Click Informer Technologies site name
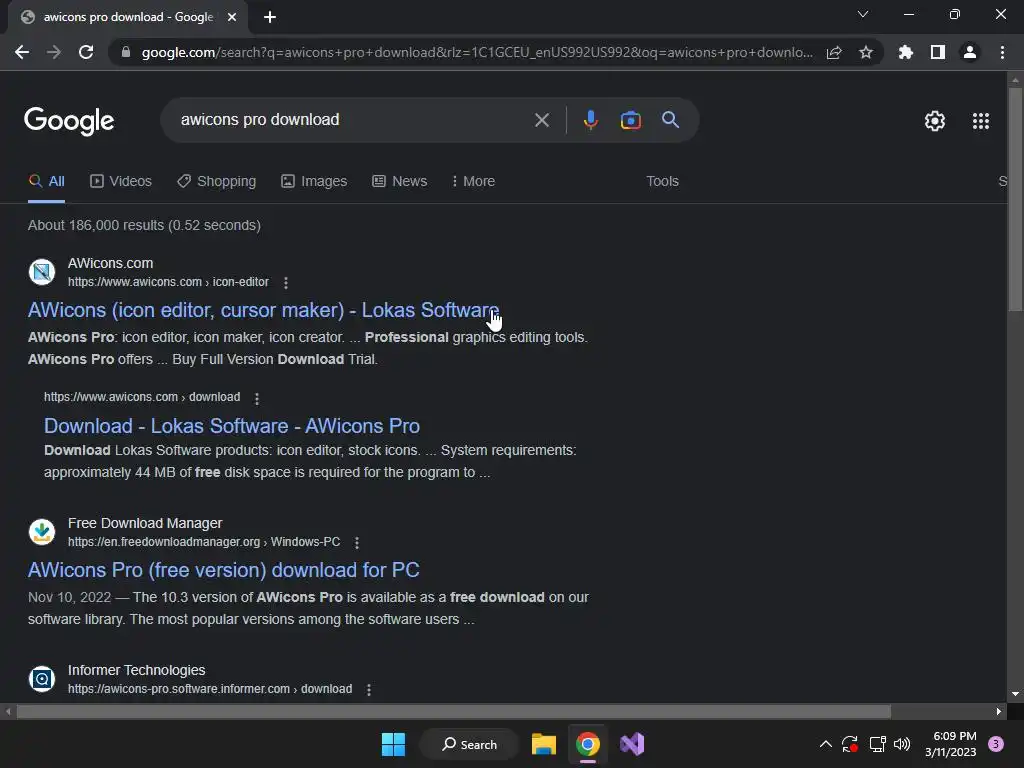Image resolution: width=1024 pixels, height=768 pixels. (136, 671)
